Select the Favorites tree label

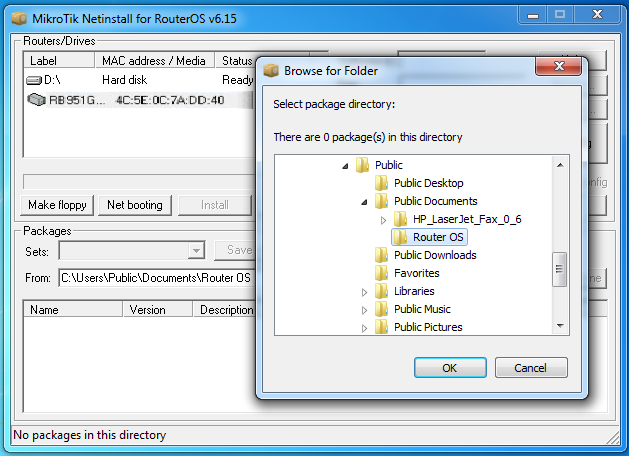pyautogui.click(x=416, y=273)
